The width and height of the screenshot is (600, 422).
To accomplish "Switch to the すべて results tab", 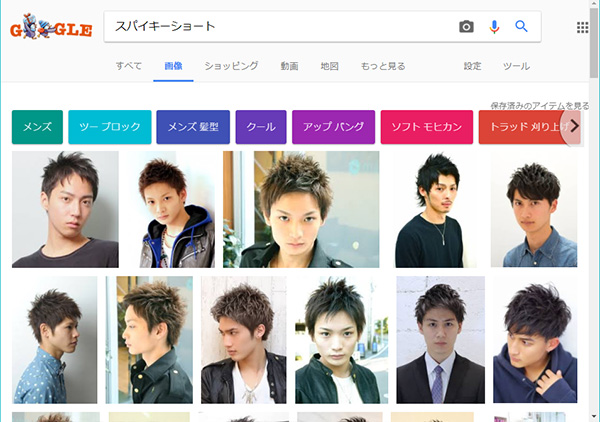I will pos(128,66).
